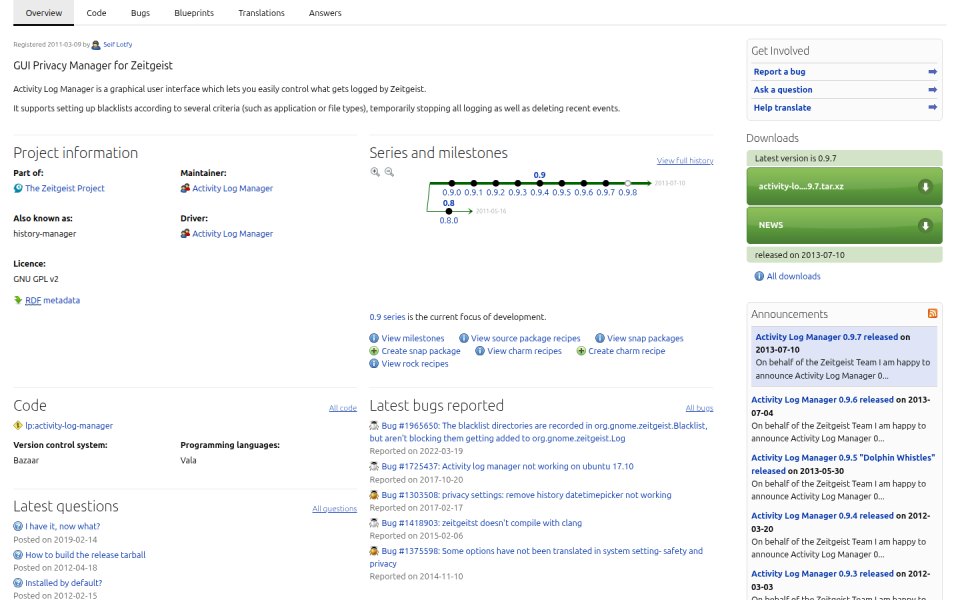Open the Translations tab

[x=261, y=13]
